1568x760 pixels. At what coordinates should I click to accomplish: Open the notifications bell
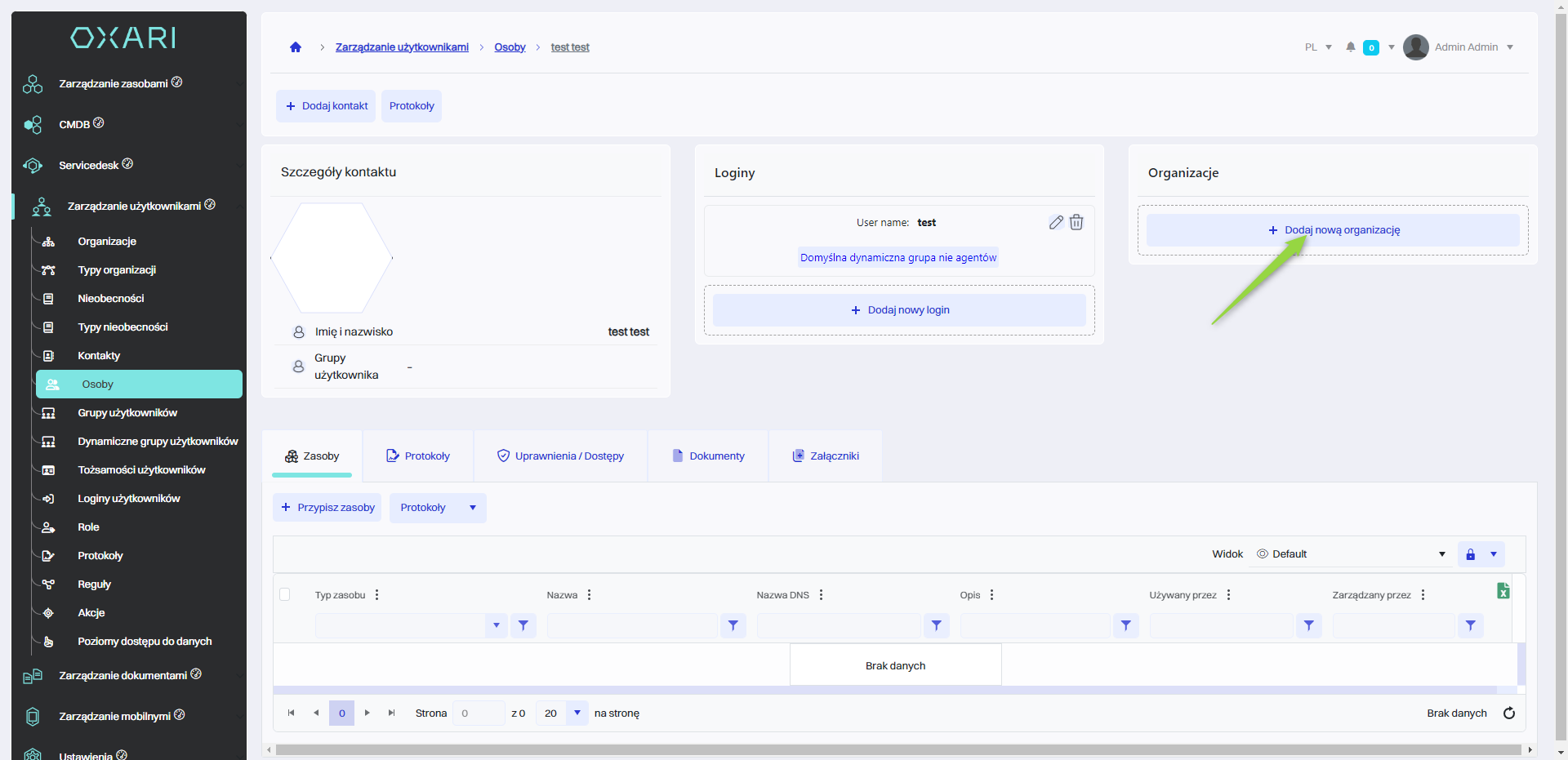coord(1351,47)
